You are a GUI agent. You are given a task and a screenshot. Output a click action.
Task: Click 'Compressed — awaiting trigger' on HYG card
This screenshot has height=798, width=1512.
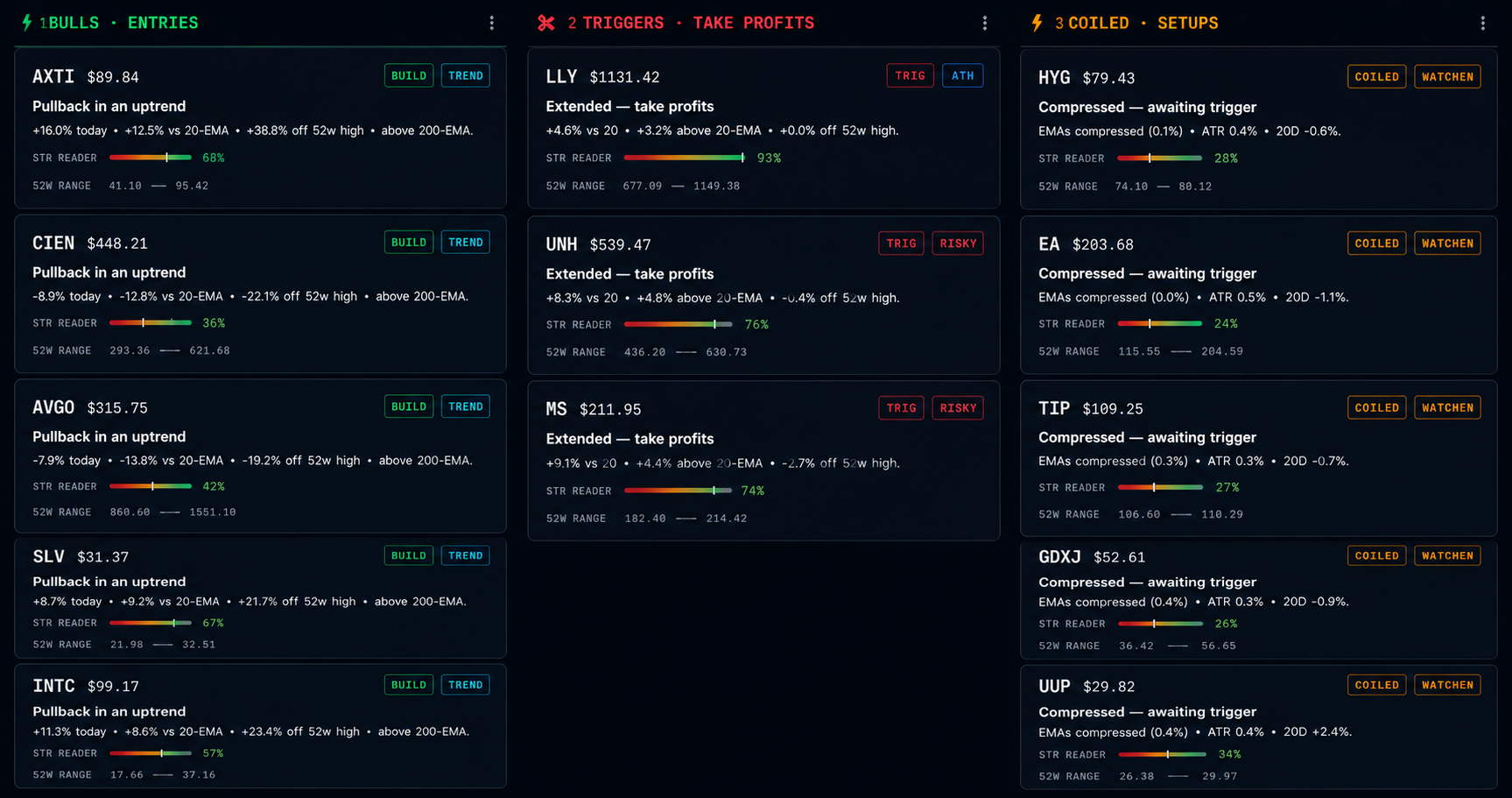coord(1147,107)
